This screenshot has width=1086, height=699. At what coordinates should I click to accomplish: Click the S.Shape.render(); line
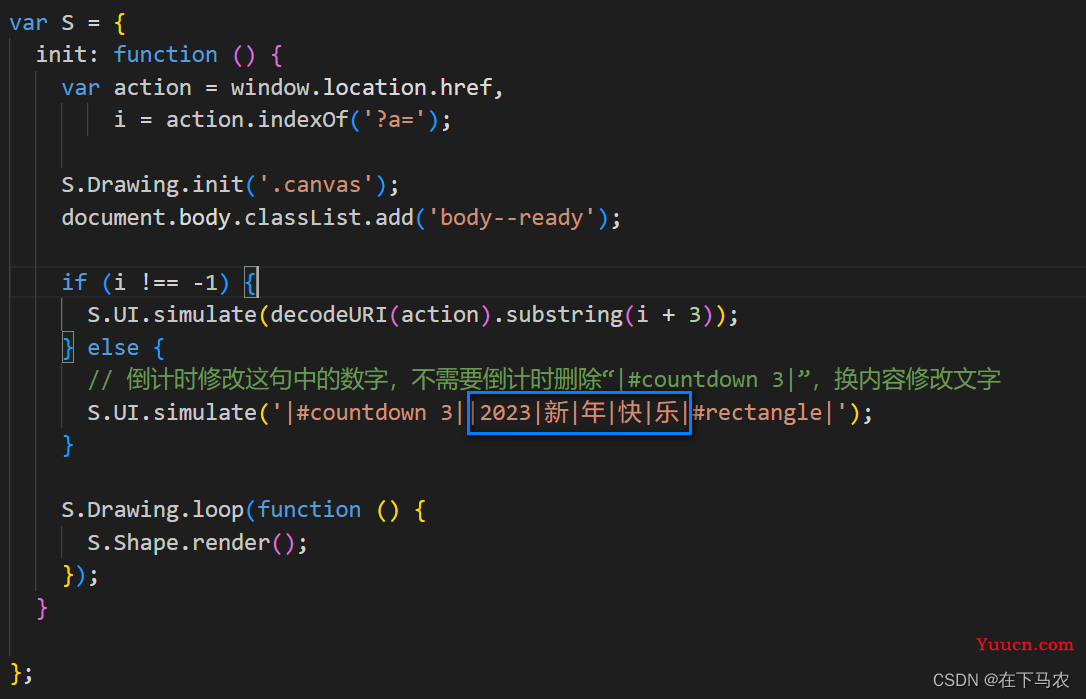(197, 542)
